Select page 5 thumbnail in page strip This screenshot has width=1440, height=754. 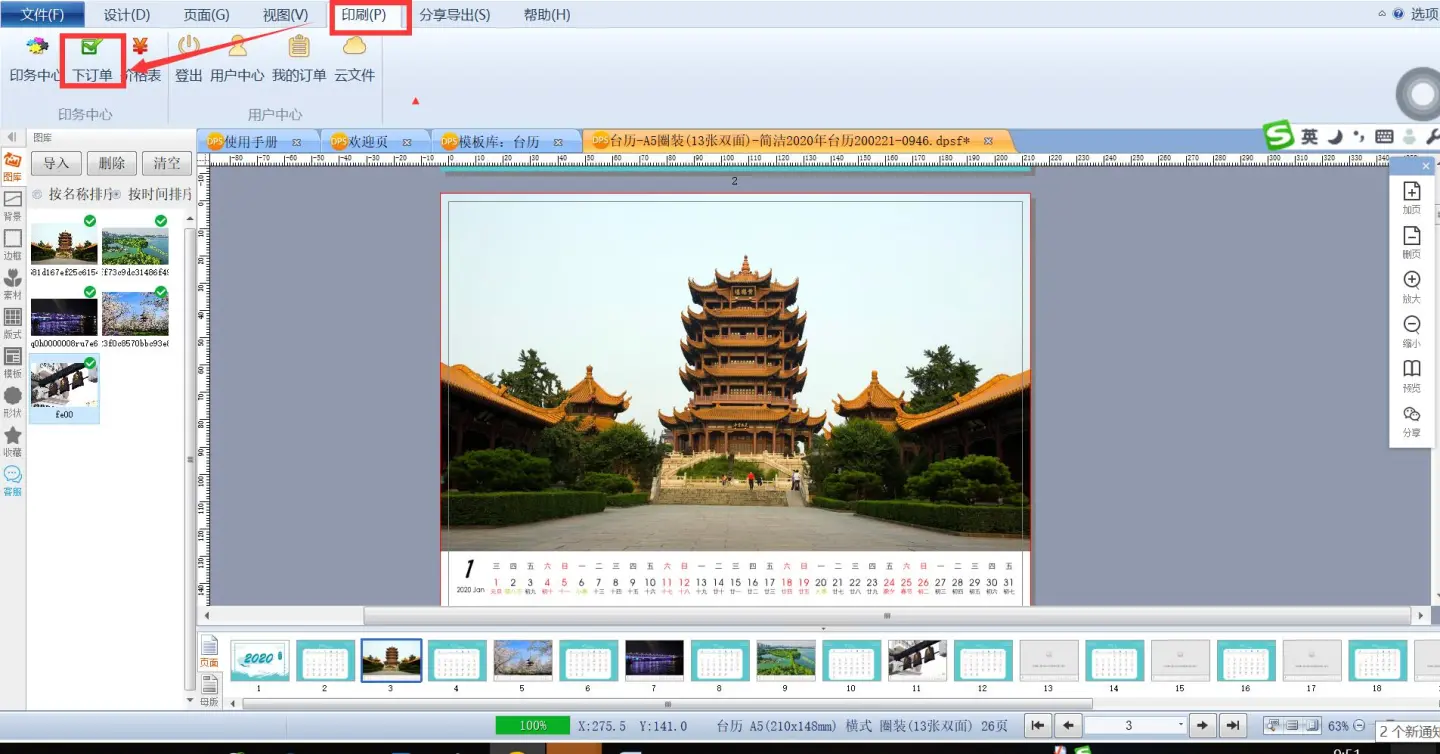[522, 661]
